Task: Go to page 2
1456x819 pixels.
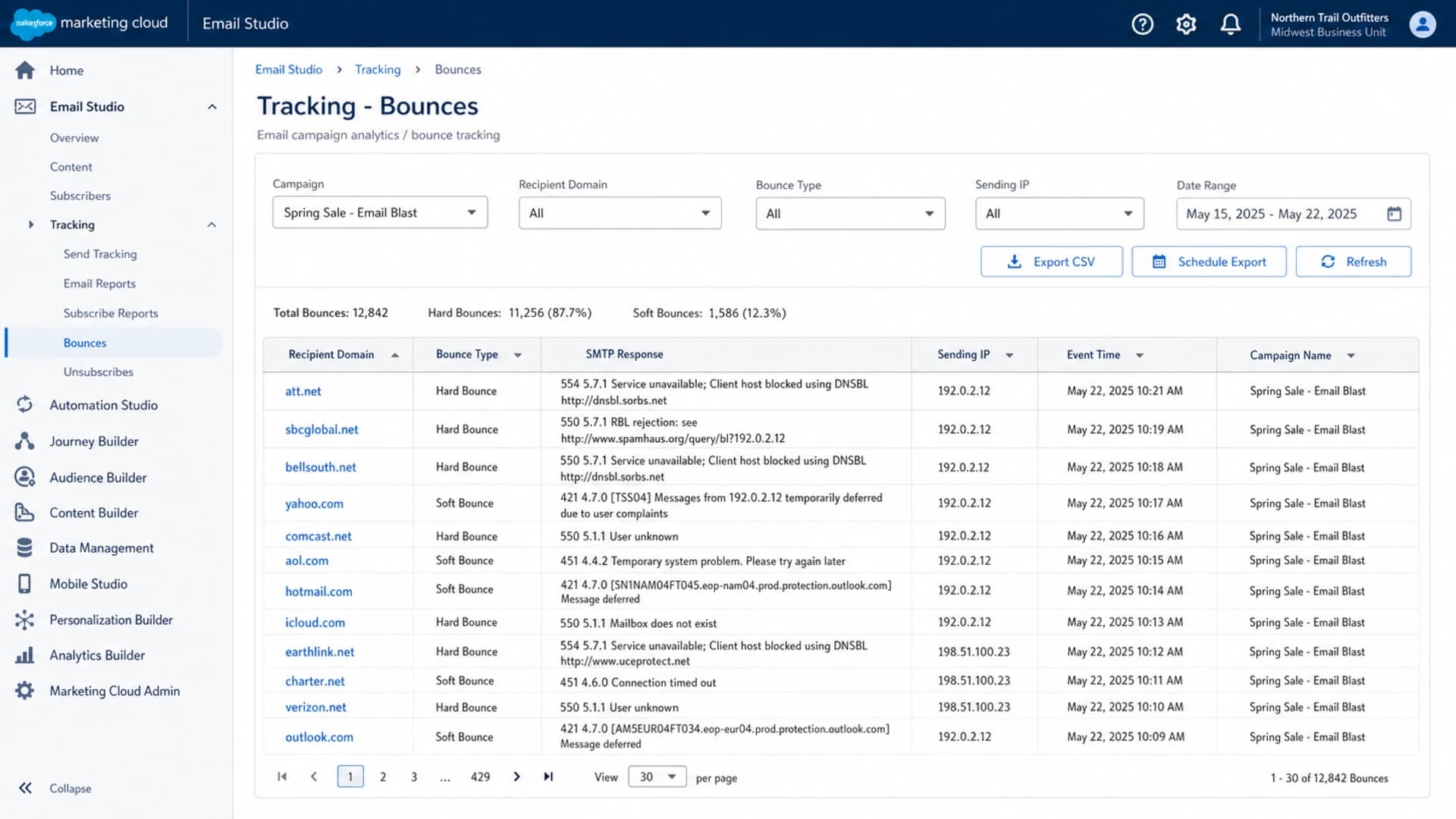Action: pos(383,777)
